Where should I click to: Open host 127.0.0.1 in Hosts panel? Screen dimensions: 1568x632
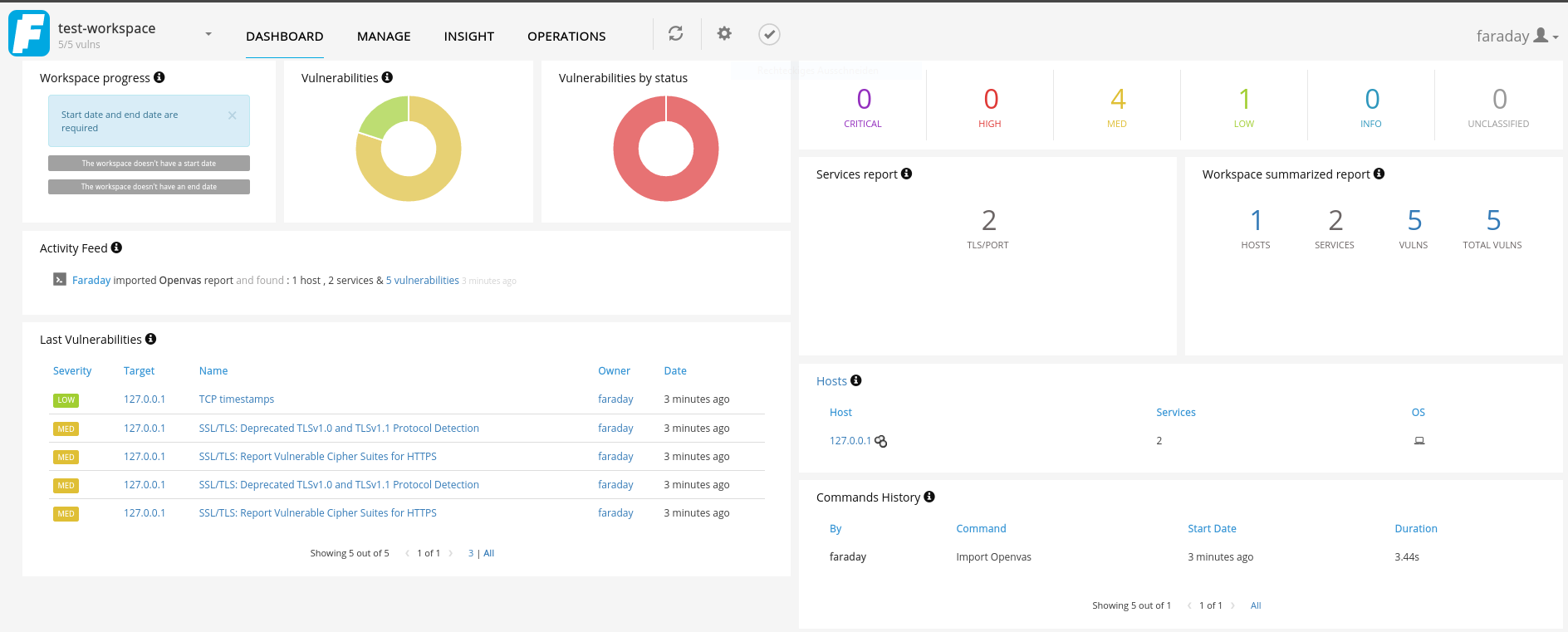click(x=850, y=441)
